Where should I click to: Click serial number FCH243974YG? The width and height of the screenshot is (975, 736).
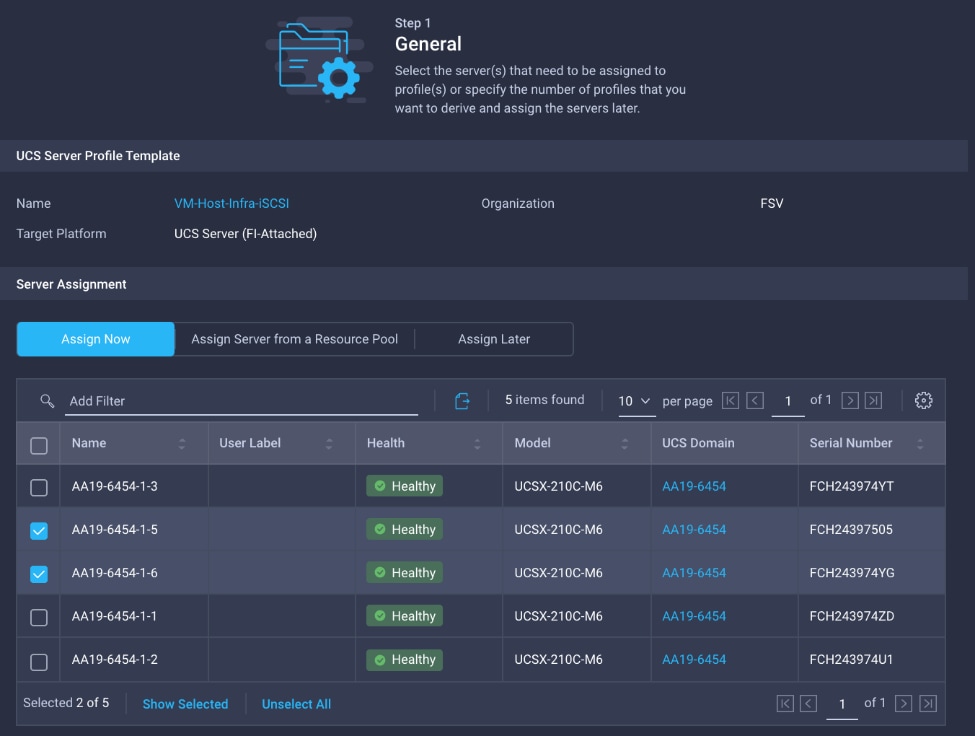852,573
